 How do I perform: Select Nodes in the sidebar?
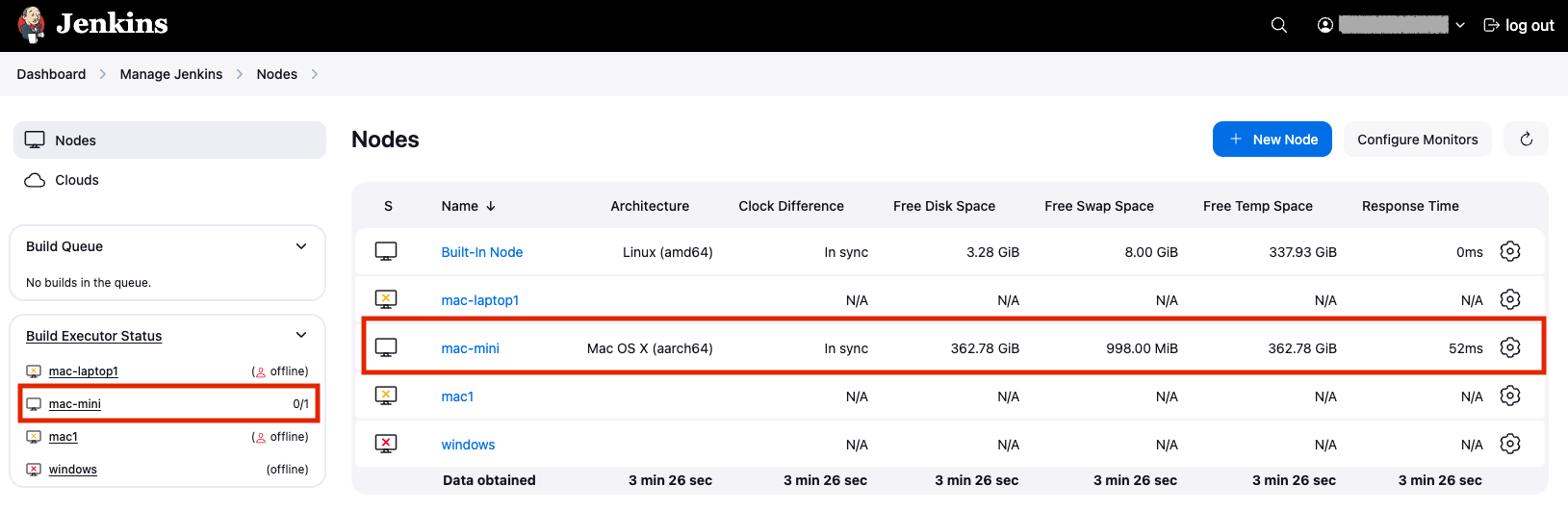169,140
